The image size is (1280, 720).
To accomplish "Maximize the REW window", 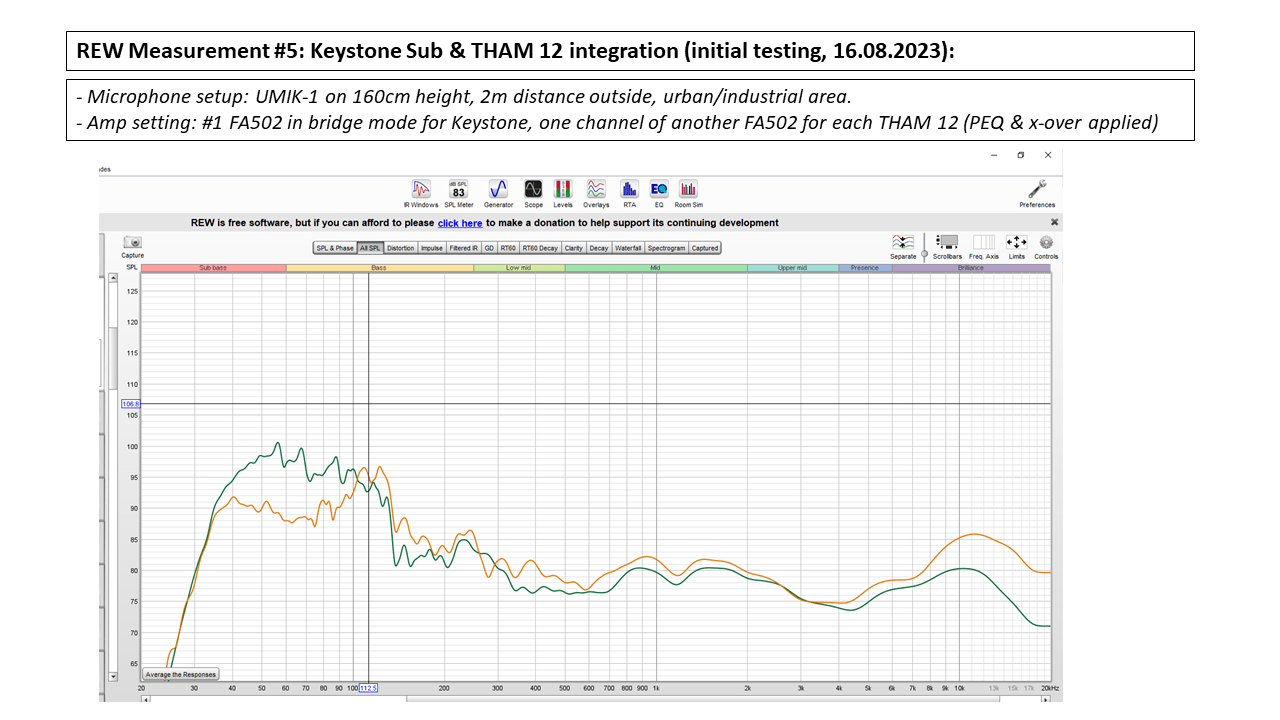I will pyautogui.click(x=1020, y=155).
